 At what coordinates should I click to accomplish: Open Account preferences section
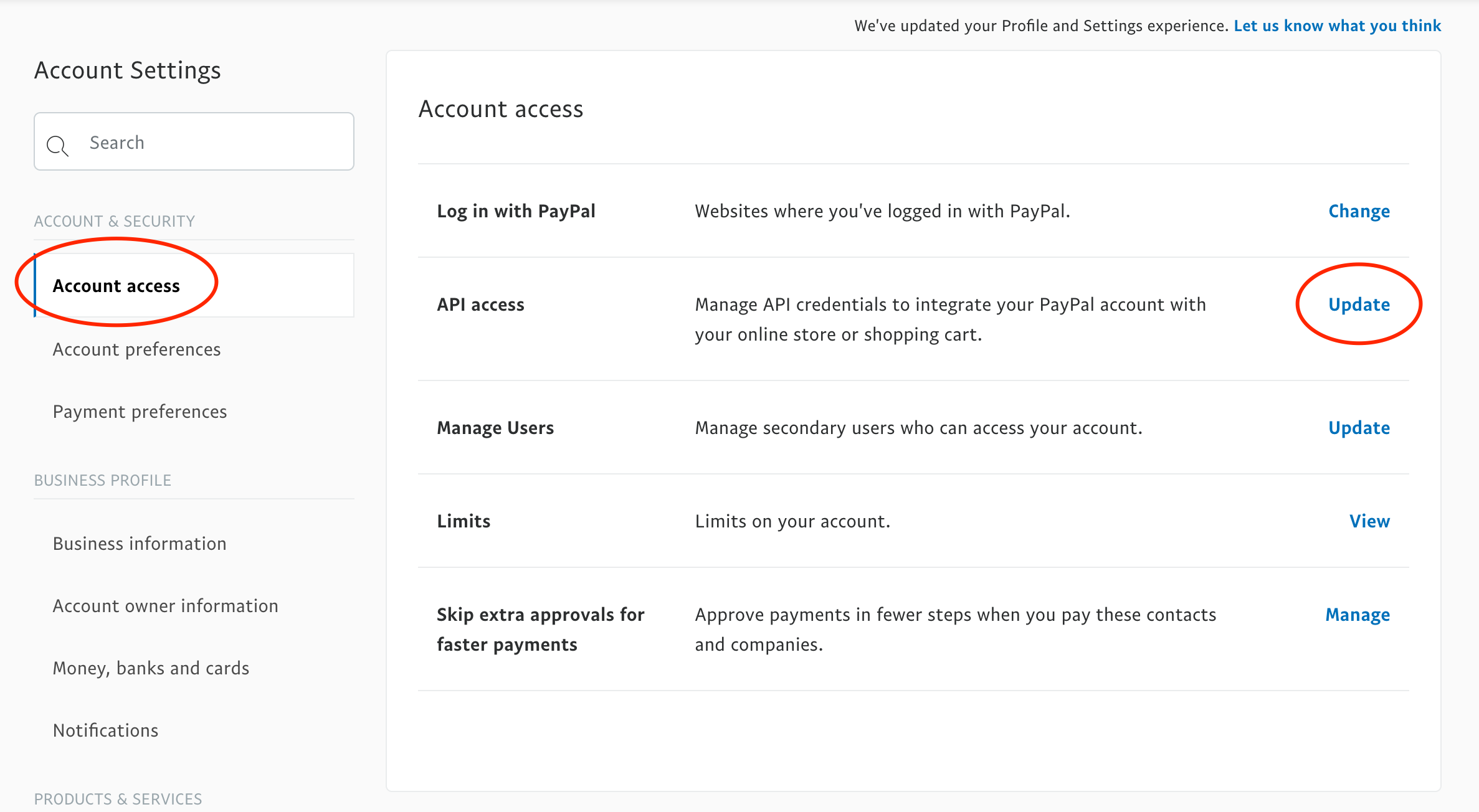tap(136, 349)
